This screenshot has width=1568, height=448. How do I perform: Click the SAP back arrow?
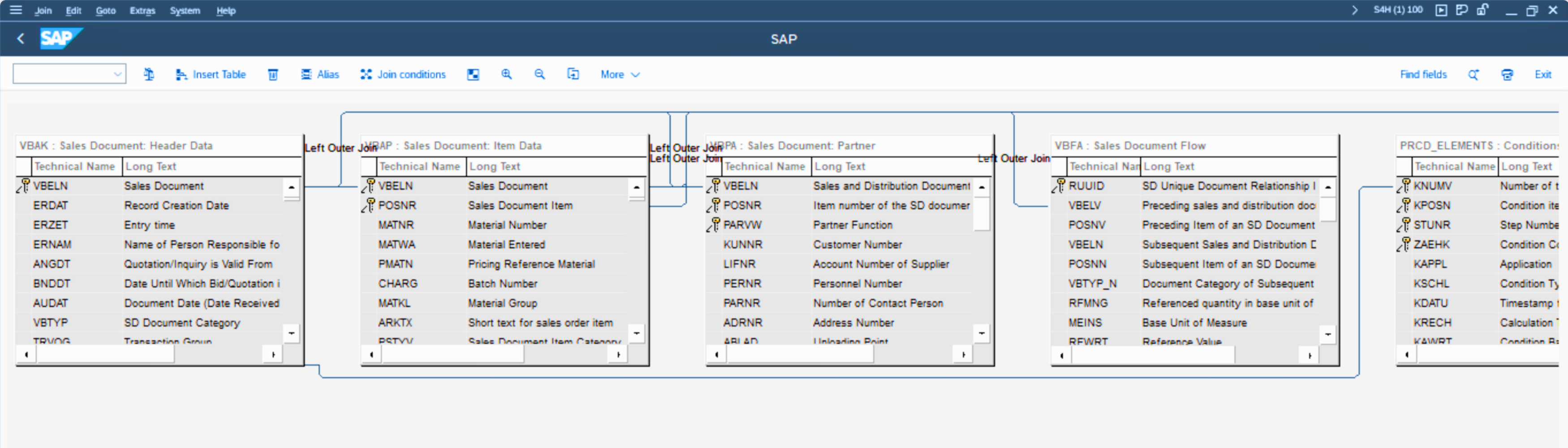tap(21, 39)
